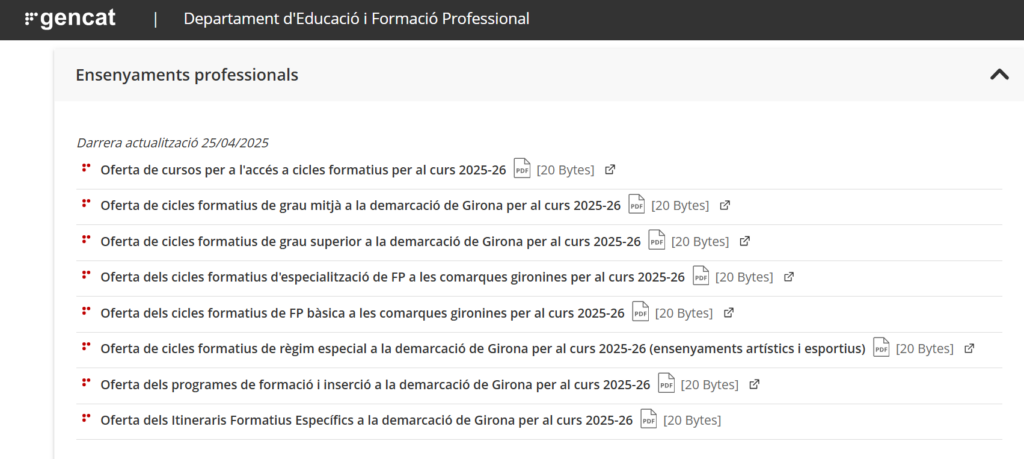Open external link icon for especialització de FP

[x=789, y=277]
